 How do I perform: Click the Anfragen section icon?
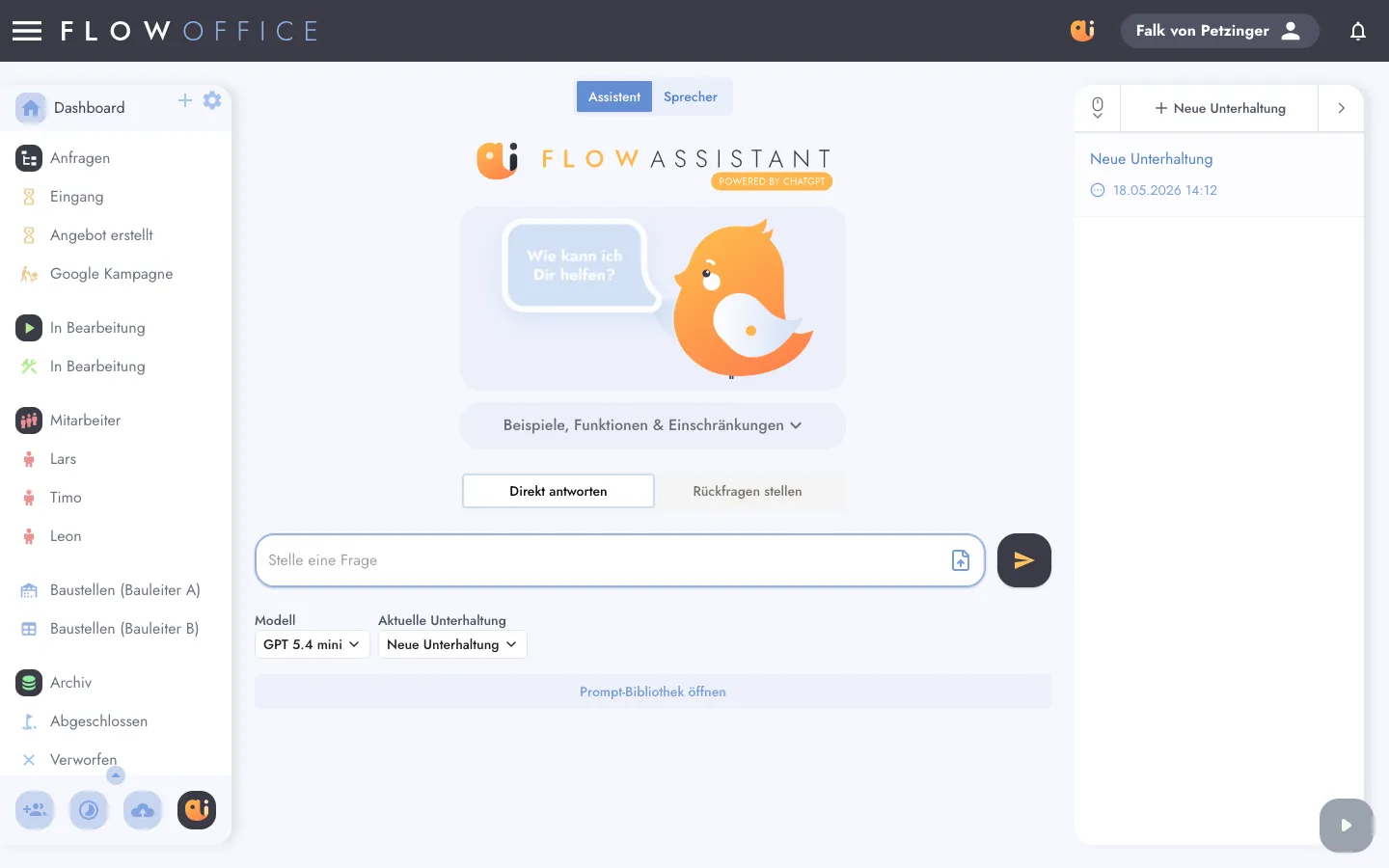[x=29, y=158]
